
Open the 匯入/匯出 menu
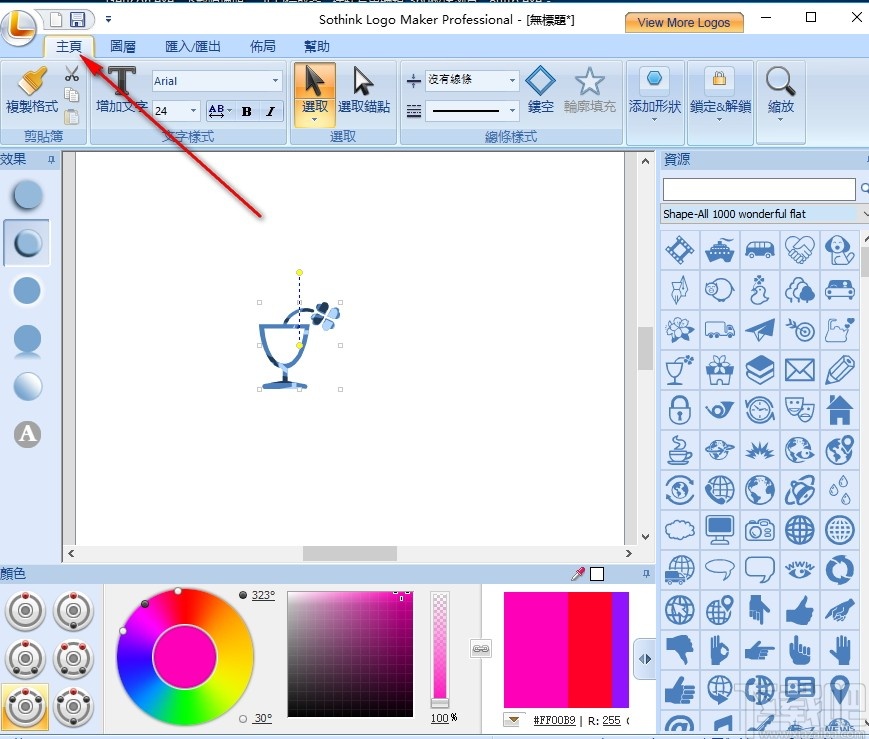(192, 46)
